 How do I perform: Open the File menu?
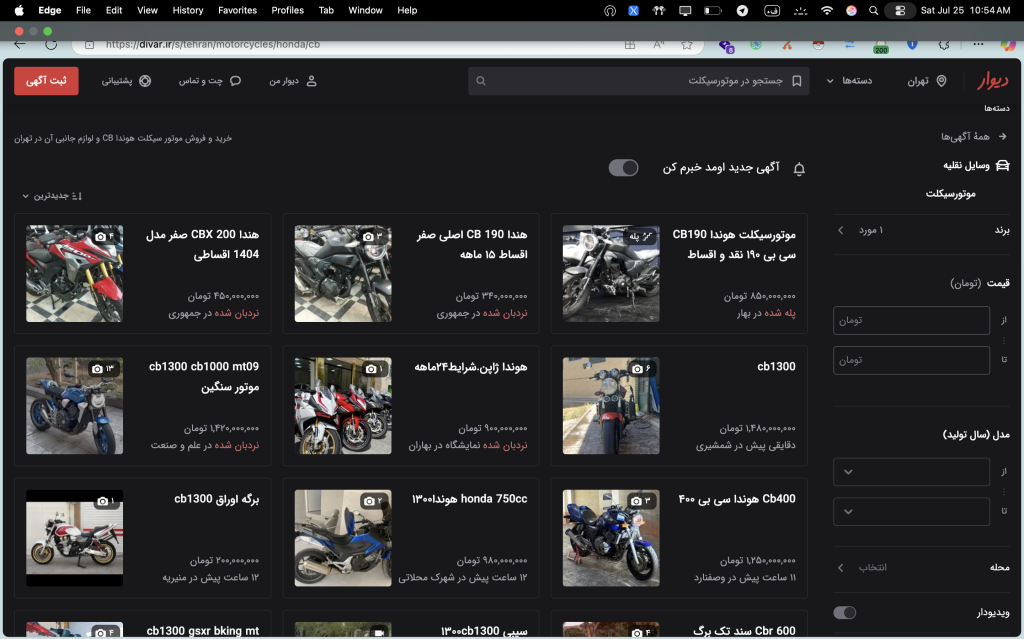point(83,10)
